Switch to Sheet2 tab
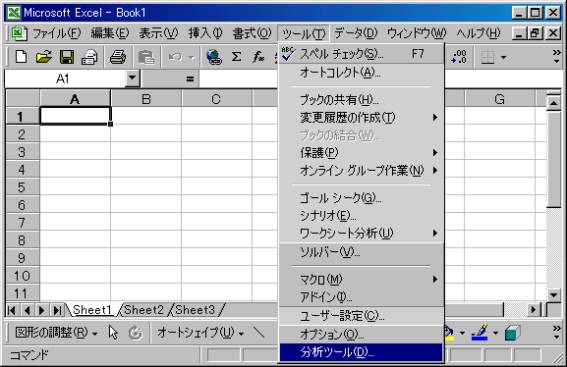 (144, 310)
